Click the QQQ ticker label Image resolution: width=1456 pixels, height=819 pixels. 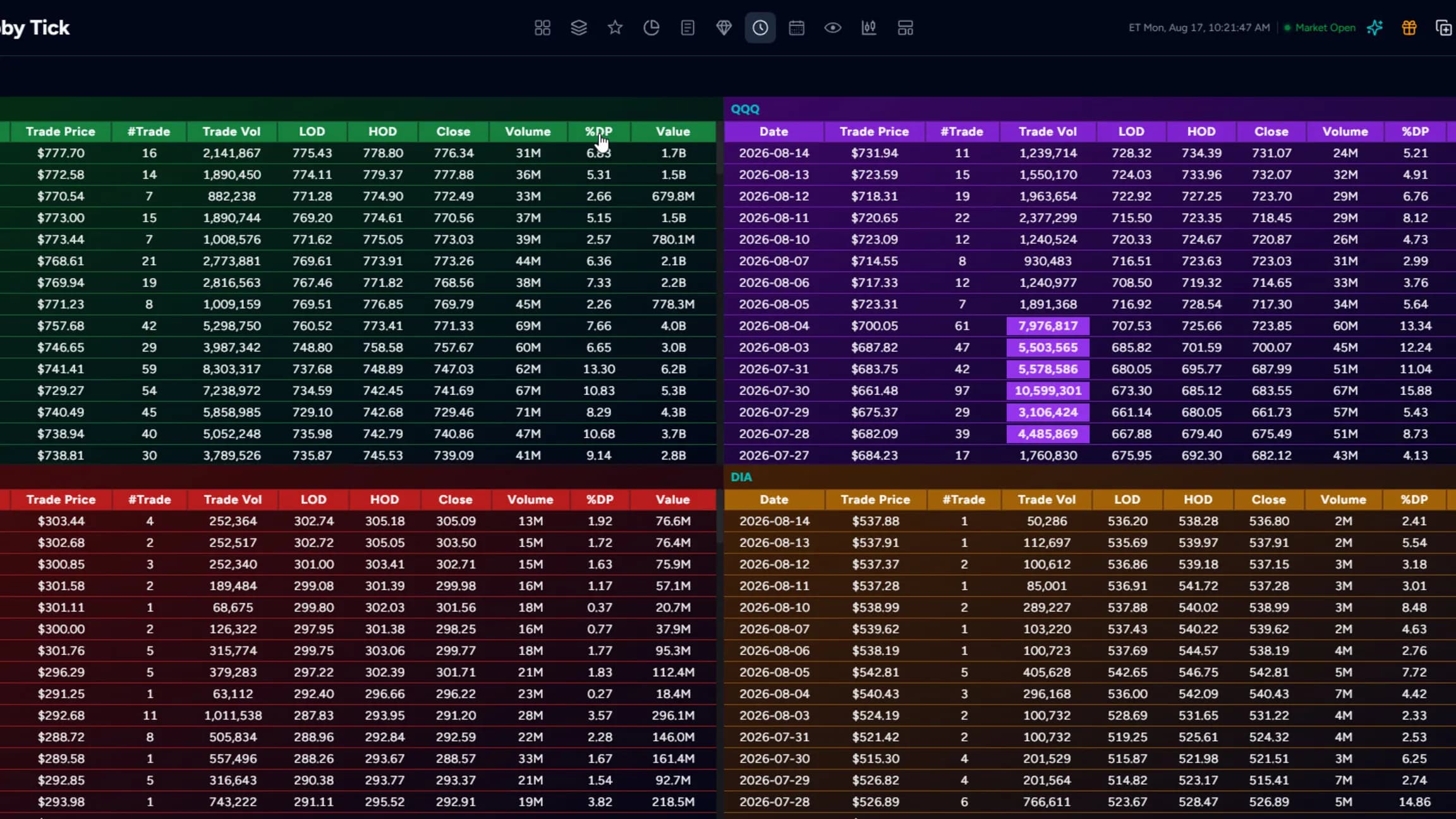pyautogui.click(x=745, y=109)
